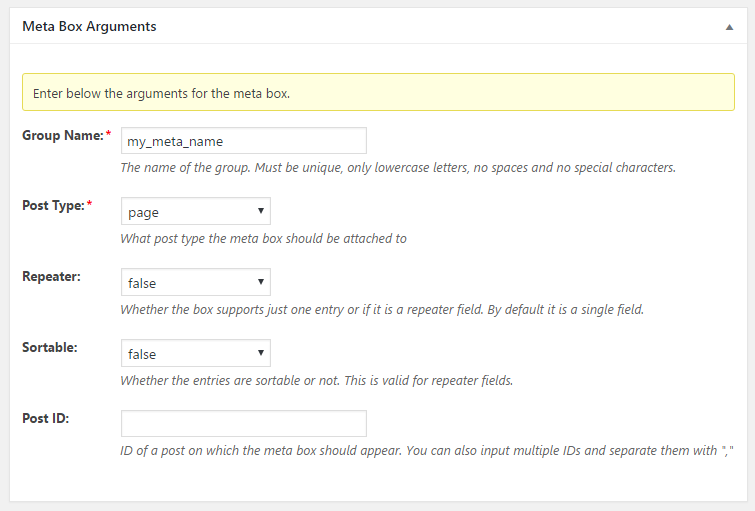Collapse the Meta Box Arguments panel arrow
755x511 pixels.
tap(729, 27)
